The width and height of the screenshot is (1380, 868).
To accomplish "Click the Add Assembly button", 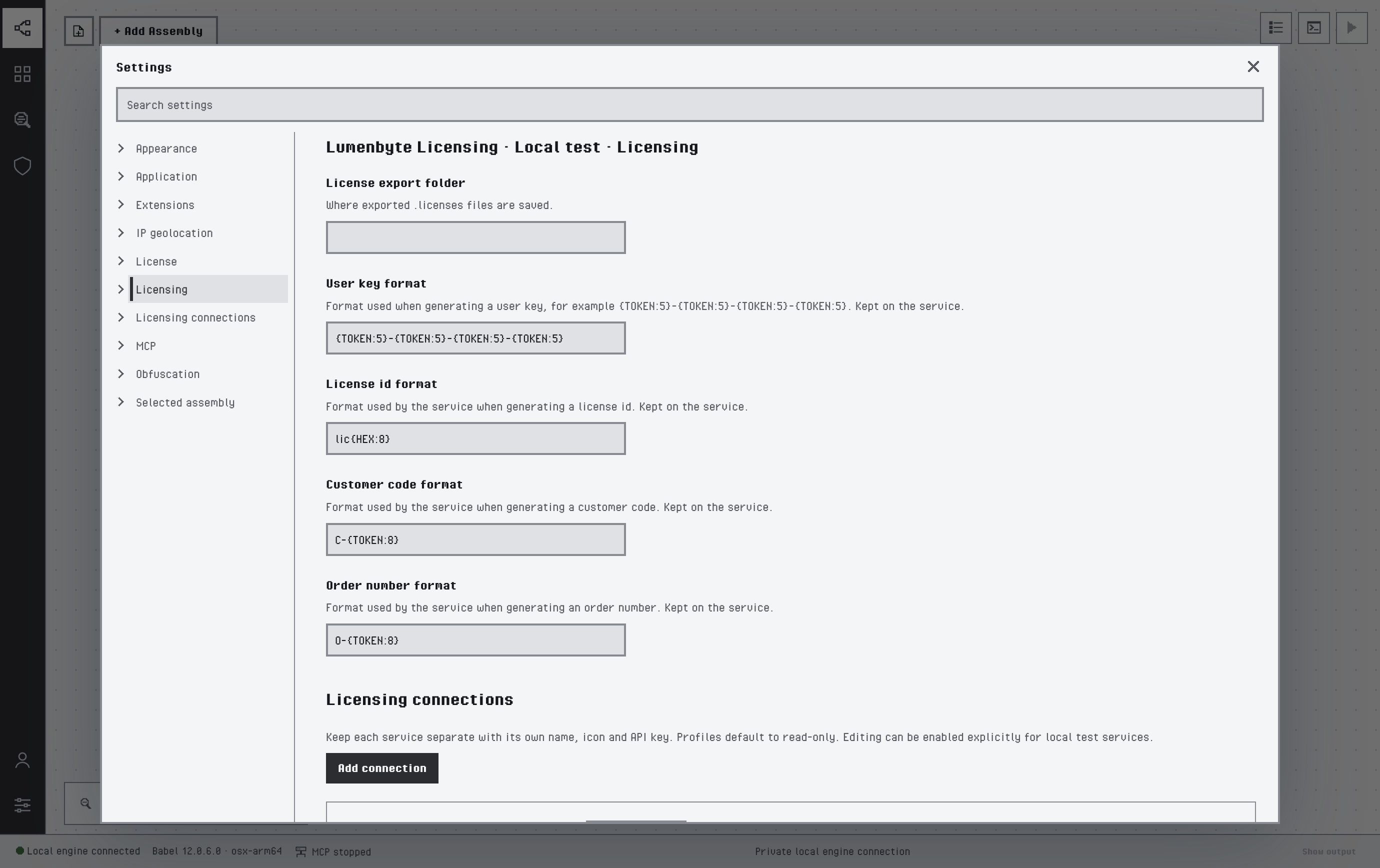I will click(x=158, y=31).
